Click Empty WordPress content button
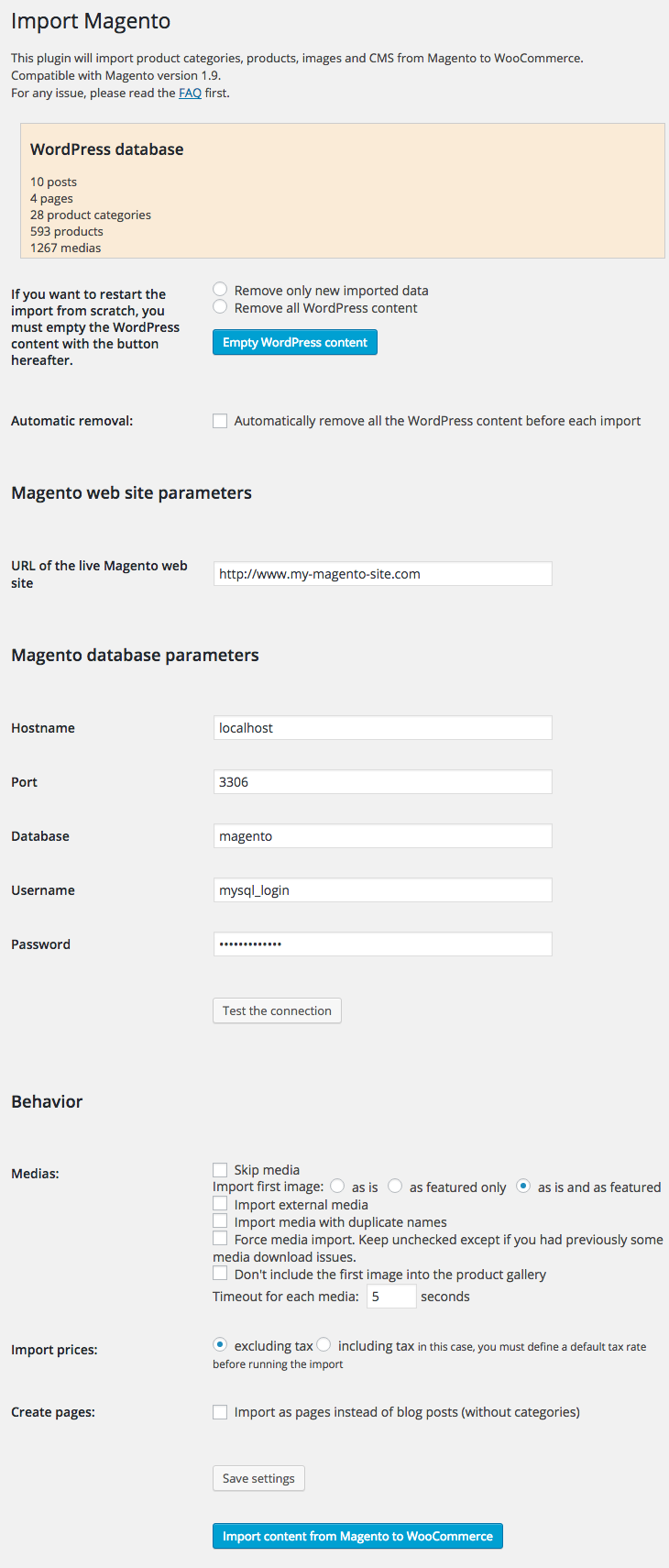This screenshot has width=669, height=1568. [294, 342]
